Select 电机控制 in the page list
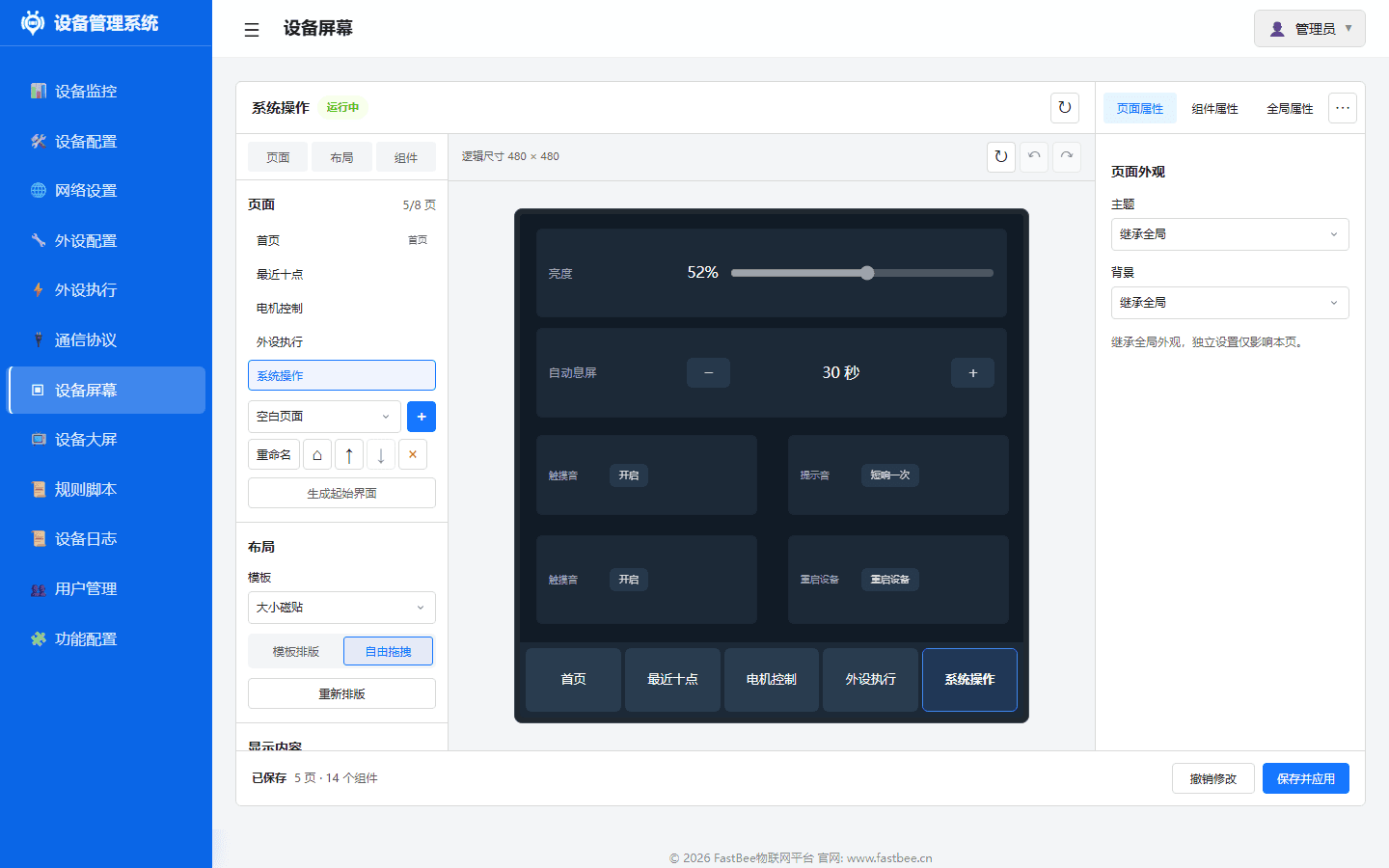This screenshot has height=868, width=1389. tap(341, 308)
